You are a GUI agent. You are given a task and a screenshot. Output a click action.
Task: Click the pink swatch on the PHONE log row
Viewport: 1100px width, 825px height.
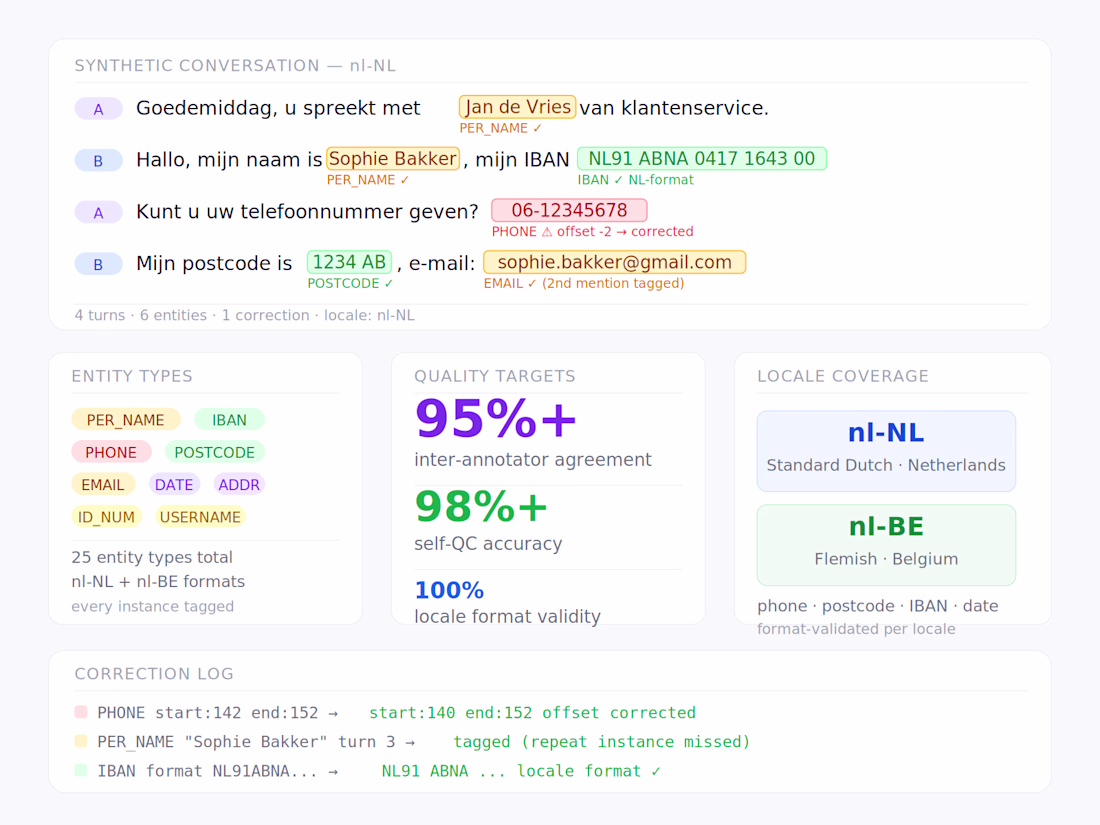pyautogui.click(x=81, y=712)
